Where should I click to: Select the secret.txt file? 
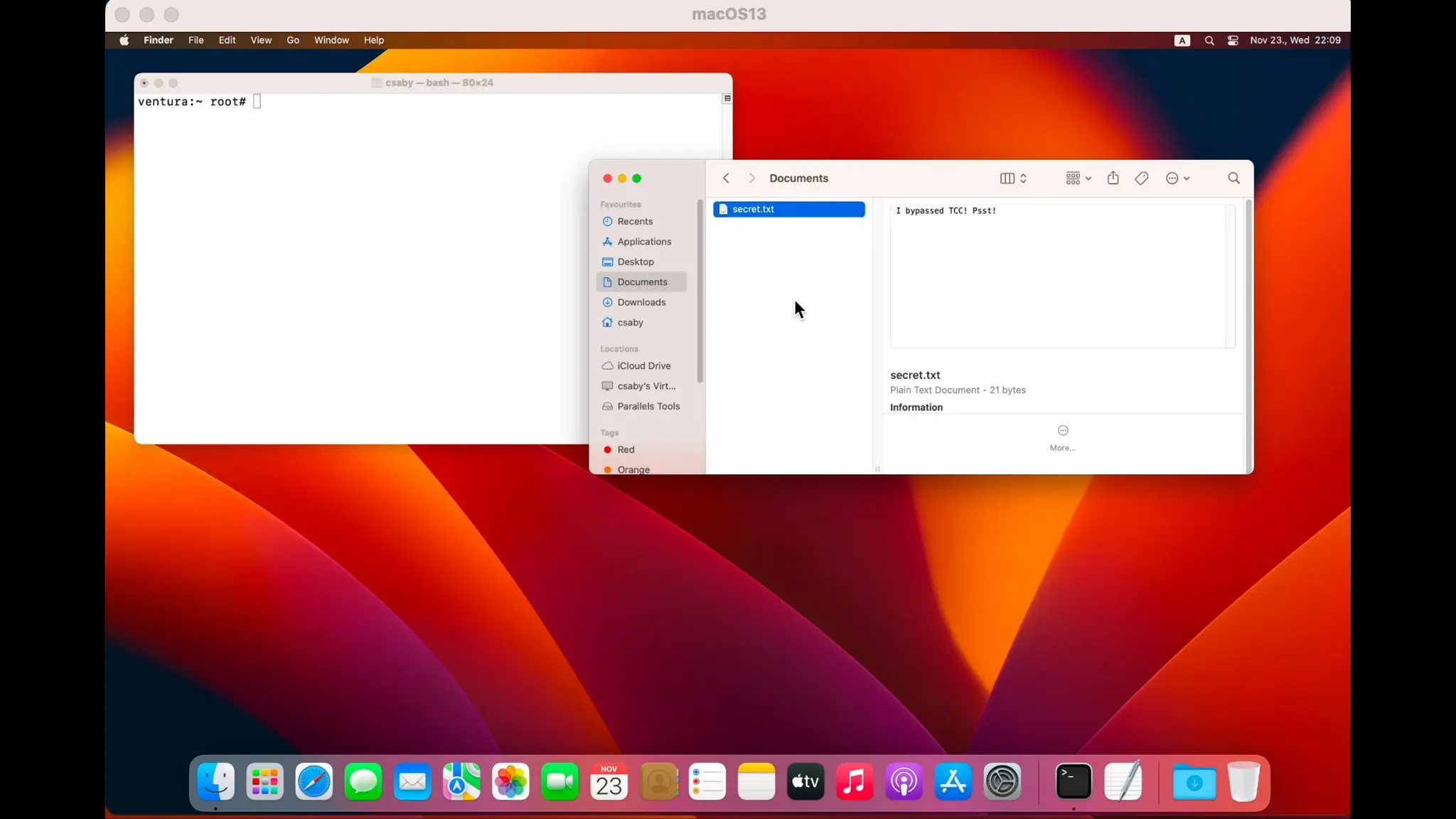(x=788, y=209)
